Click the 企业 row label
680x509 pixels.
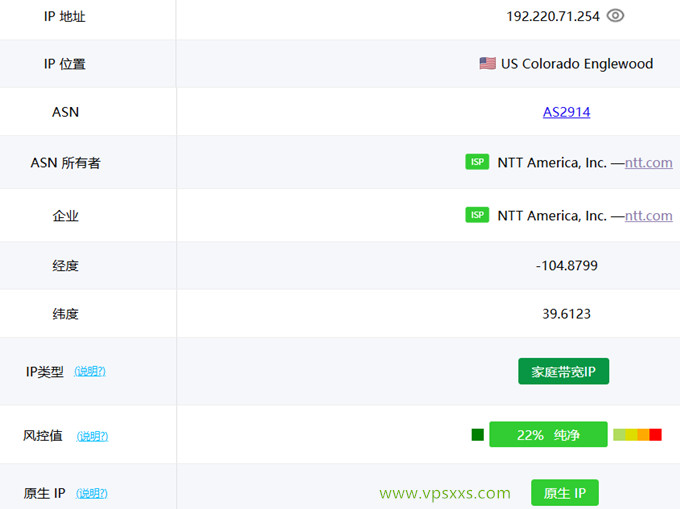(x=65, y=215)
